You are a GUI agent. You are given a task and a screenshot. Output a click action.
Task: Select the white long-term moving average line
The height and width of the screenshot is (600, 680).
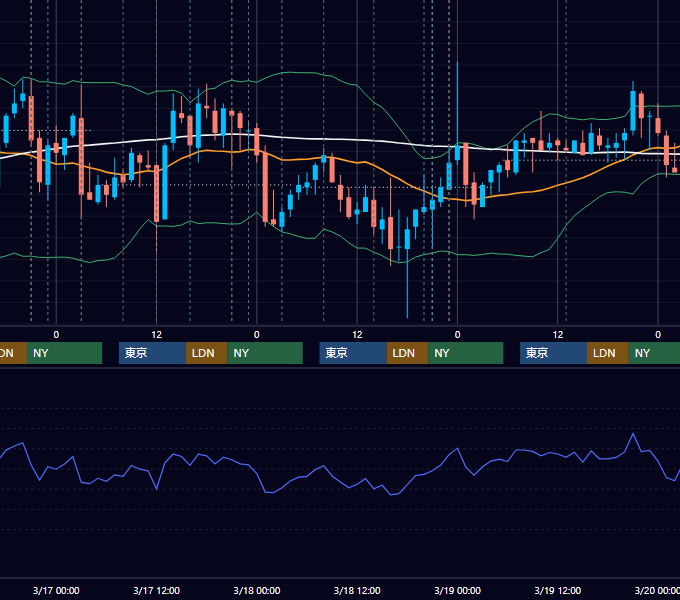coord(338,139)
